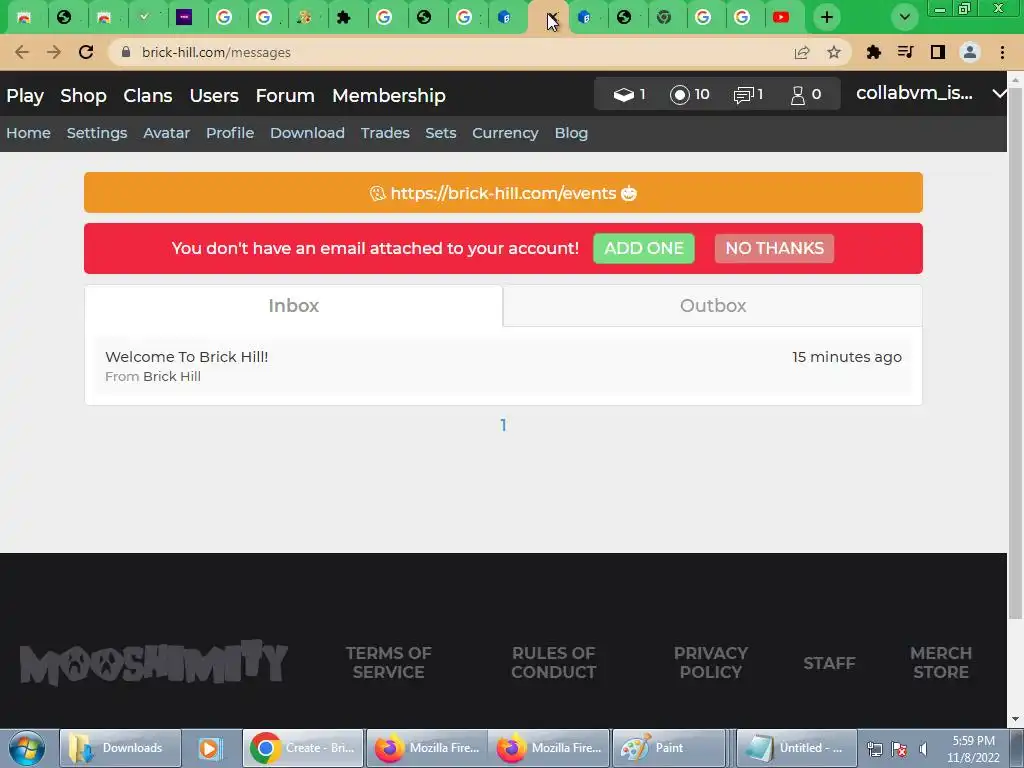Switch to the puzzle piece icon tab
1024x768 pixels.
(x=344, y=17)
